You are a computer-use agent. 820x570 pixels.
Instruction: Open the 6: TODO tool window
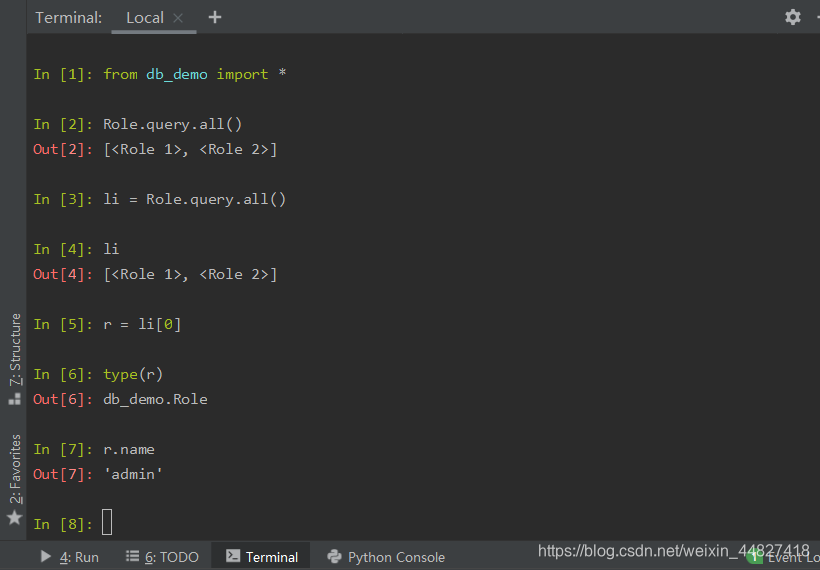[162, 557]
